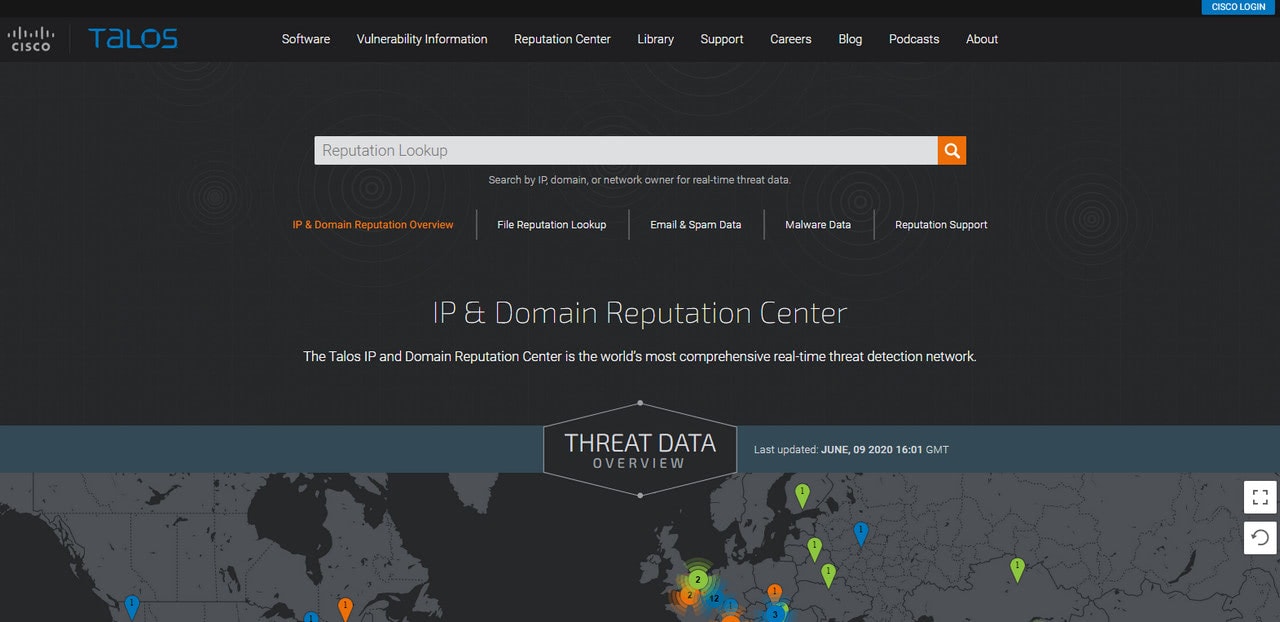Go to the Careers page
Image resolution: width=1280 pixels, height=622 pixels.
click(x=791, y=39)
